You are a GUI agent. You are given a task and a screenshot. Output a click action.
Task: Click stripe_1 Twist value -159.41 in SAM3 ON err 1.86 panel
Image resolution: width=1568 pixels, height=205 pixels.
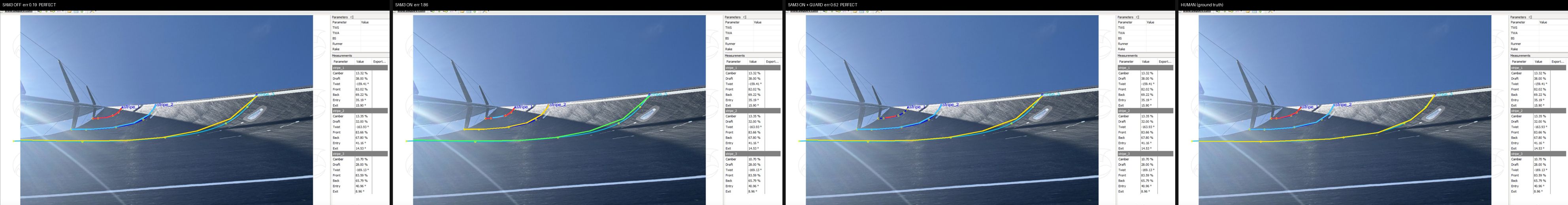tap(756, 84)
